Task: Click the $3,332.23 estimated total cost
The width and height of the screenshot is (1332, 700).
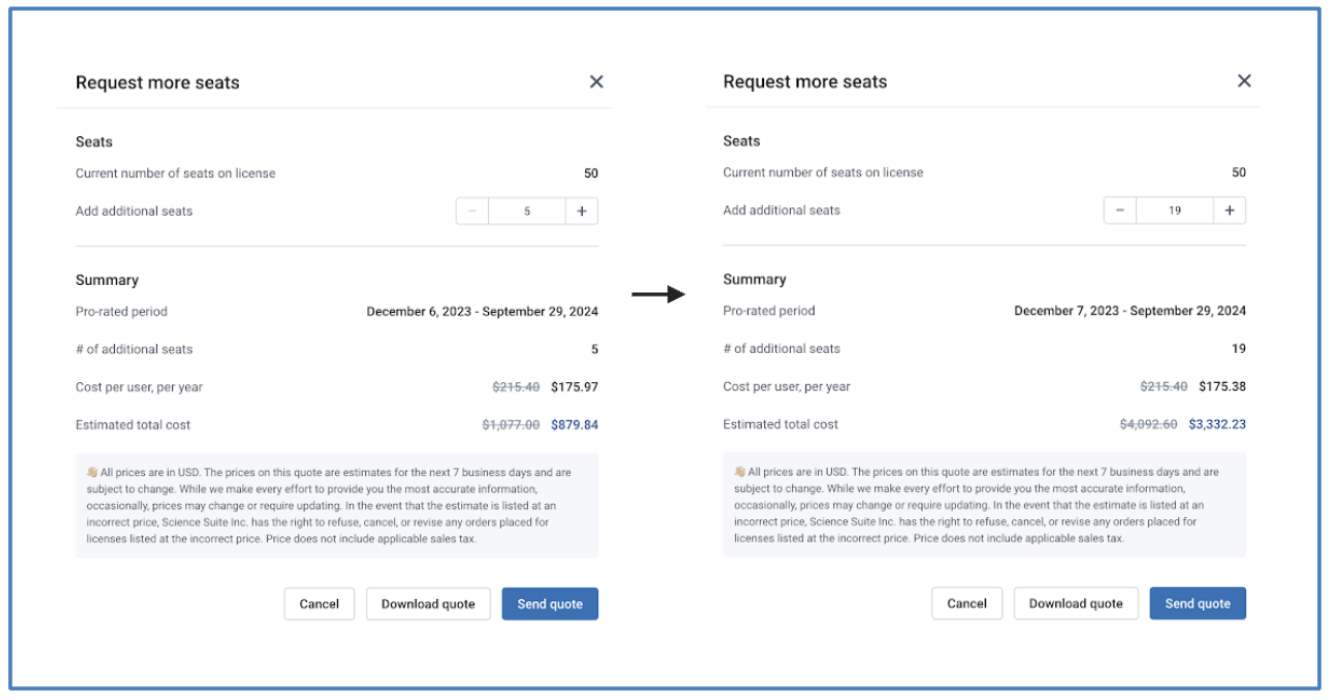Action: (x=1217, y=424)
